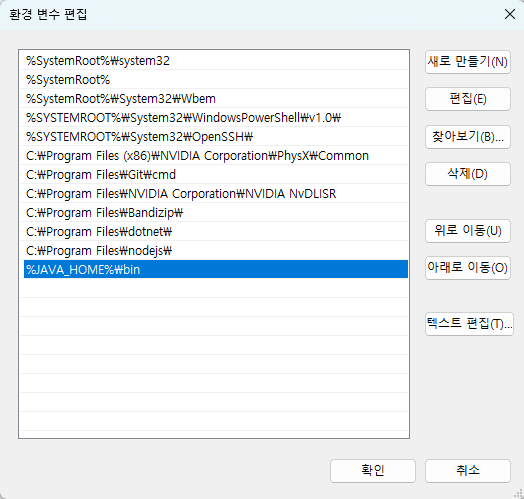Image resolution: width=524 pixels, height=499 pixels.
Task: Click the 새로 만들기(N) button
Action: tap(468, 62)
